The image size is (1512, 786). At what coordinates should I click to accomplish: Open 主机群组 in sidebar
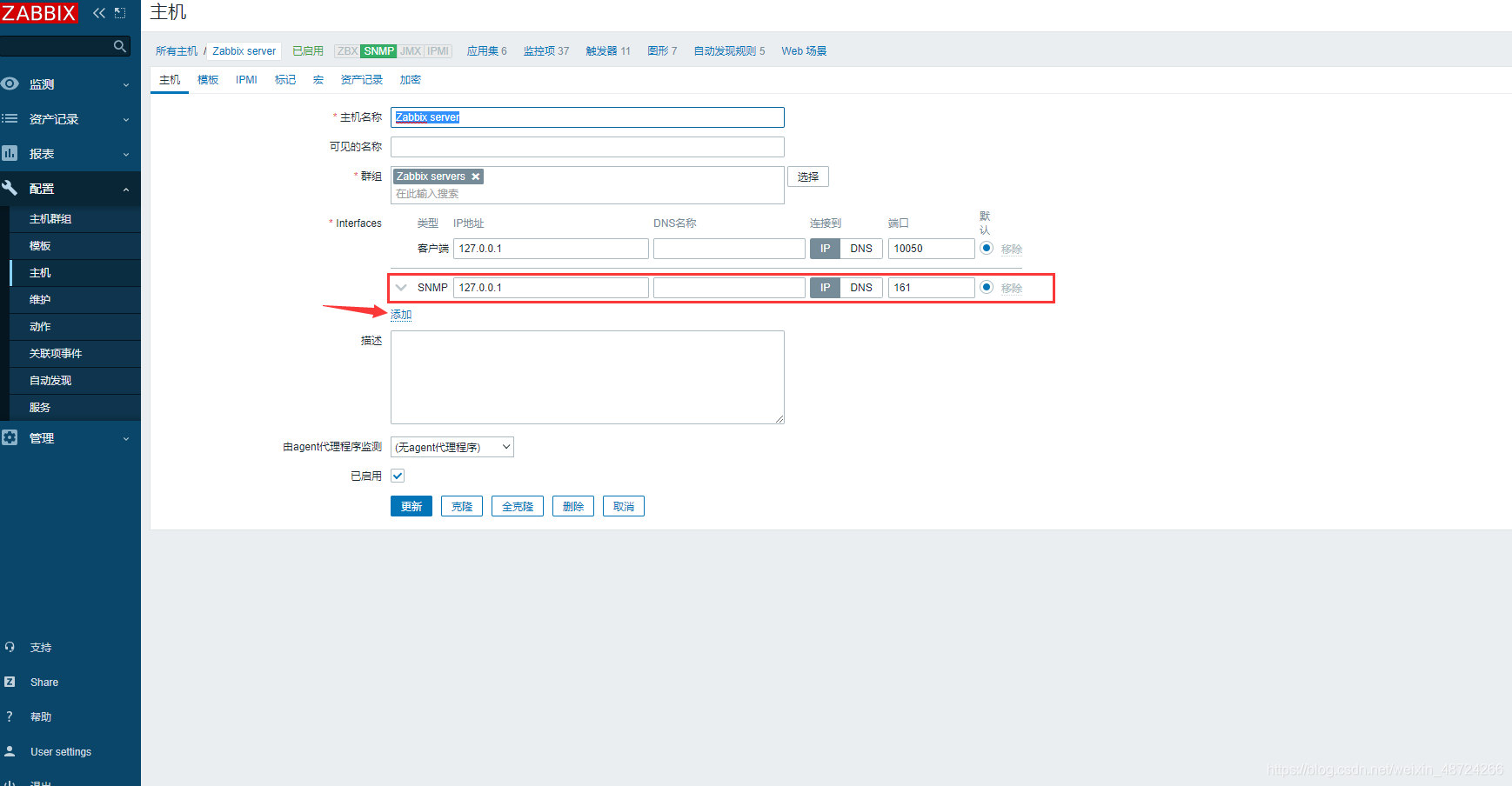[75, 219]
